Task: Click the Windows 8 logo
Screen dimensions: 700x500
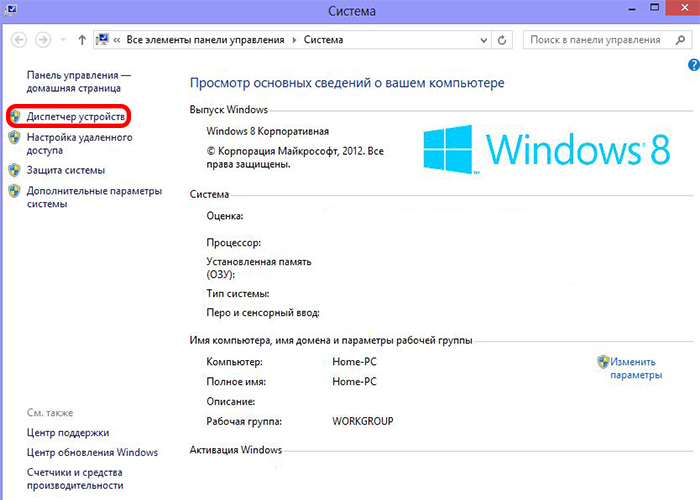Action: 546,149
